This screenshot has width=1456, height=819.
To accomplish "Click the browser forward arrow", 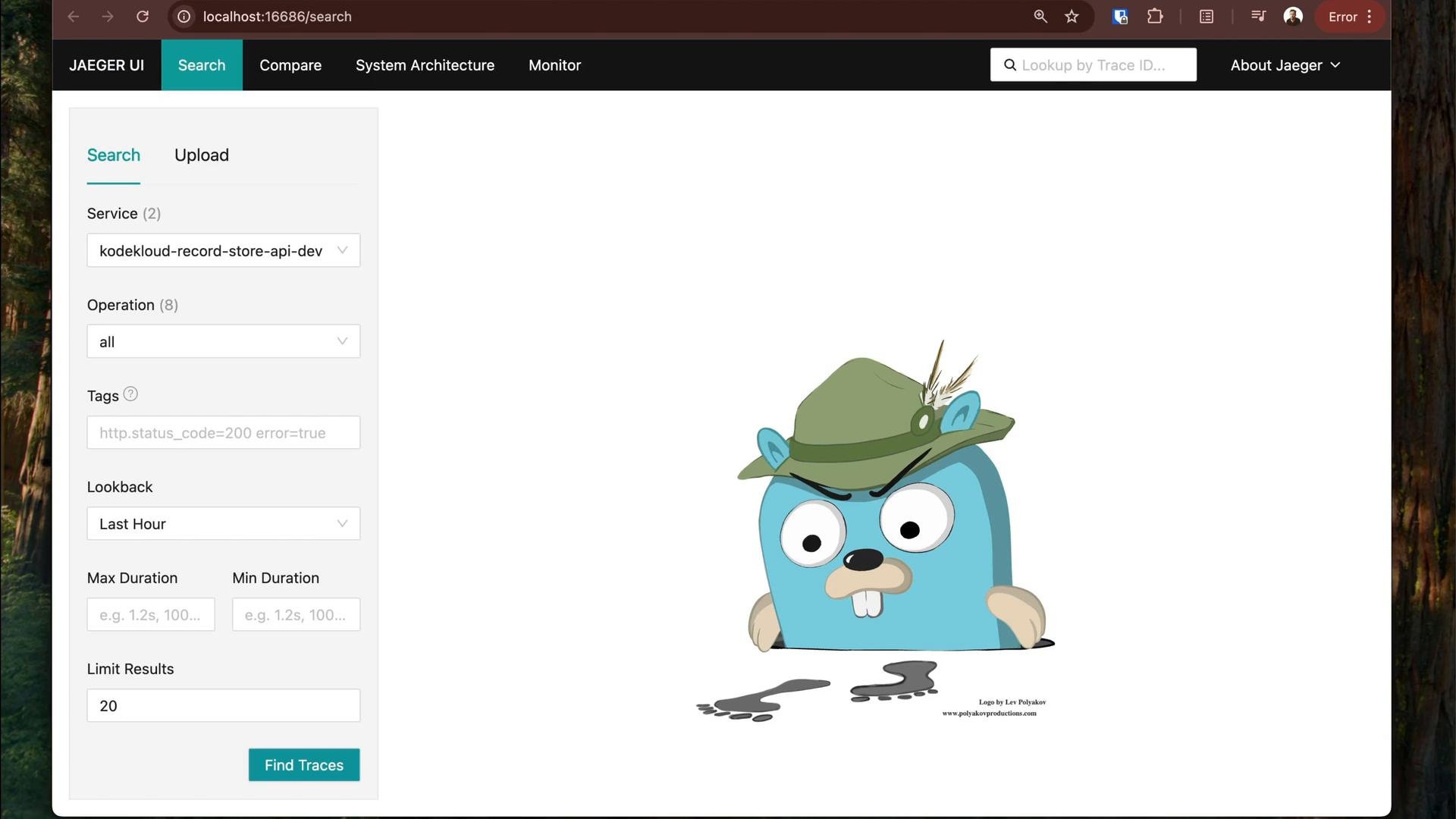I will [x=108, y=17].
